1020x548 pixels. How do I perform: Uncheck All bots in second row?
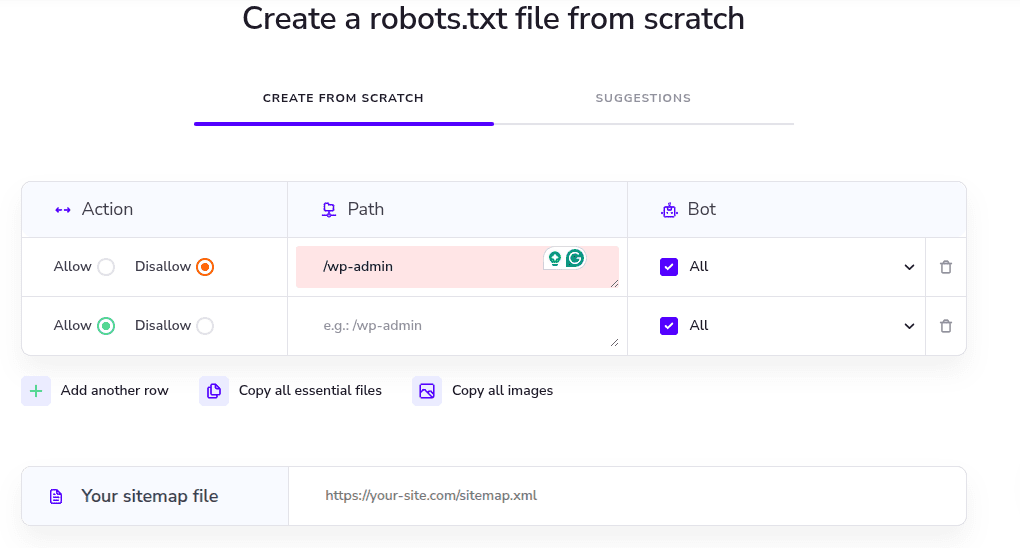coord(669,326)
